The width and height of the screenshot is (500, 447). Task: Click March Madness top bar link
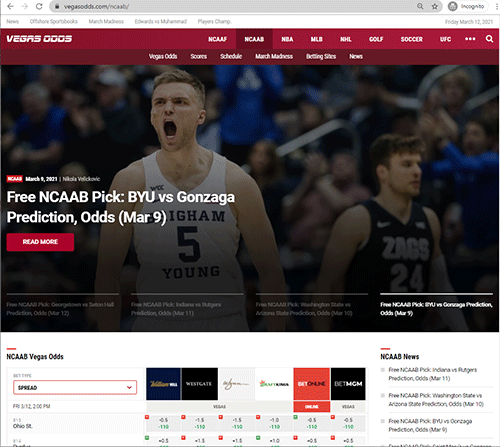(x=106, y=21)
